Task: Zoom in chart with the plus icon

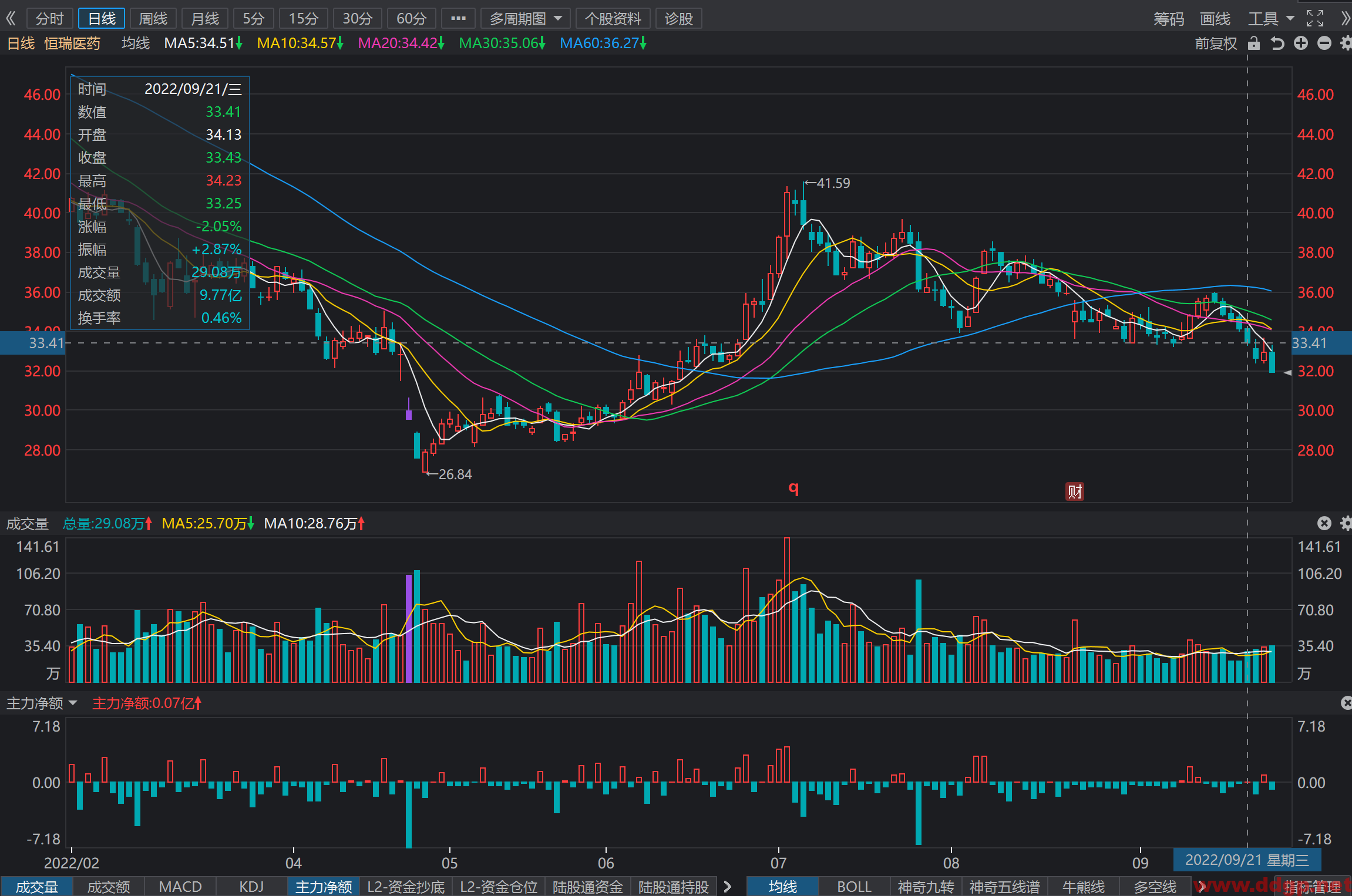Action: click(1301, 43)
